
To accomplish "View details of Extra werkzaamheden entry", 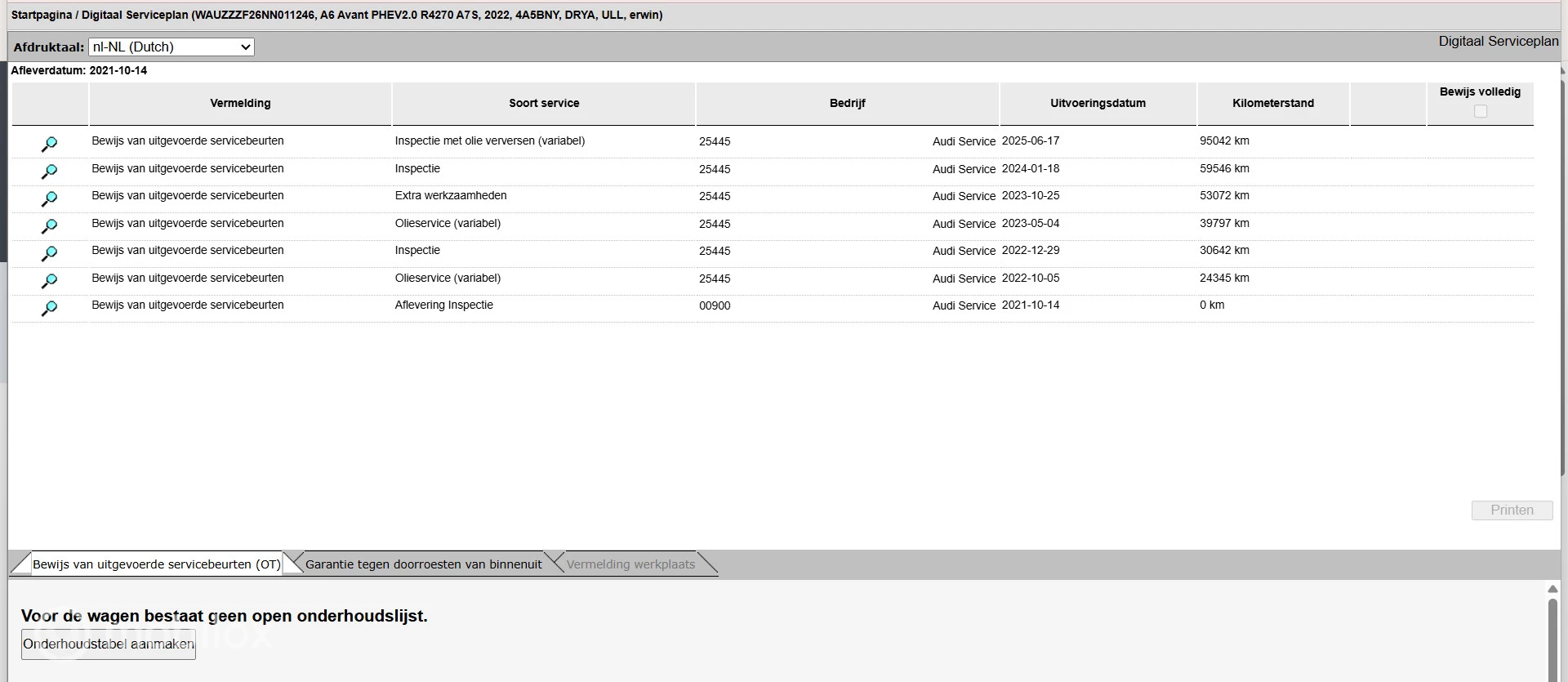I will [49, 199].
